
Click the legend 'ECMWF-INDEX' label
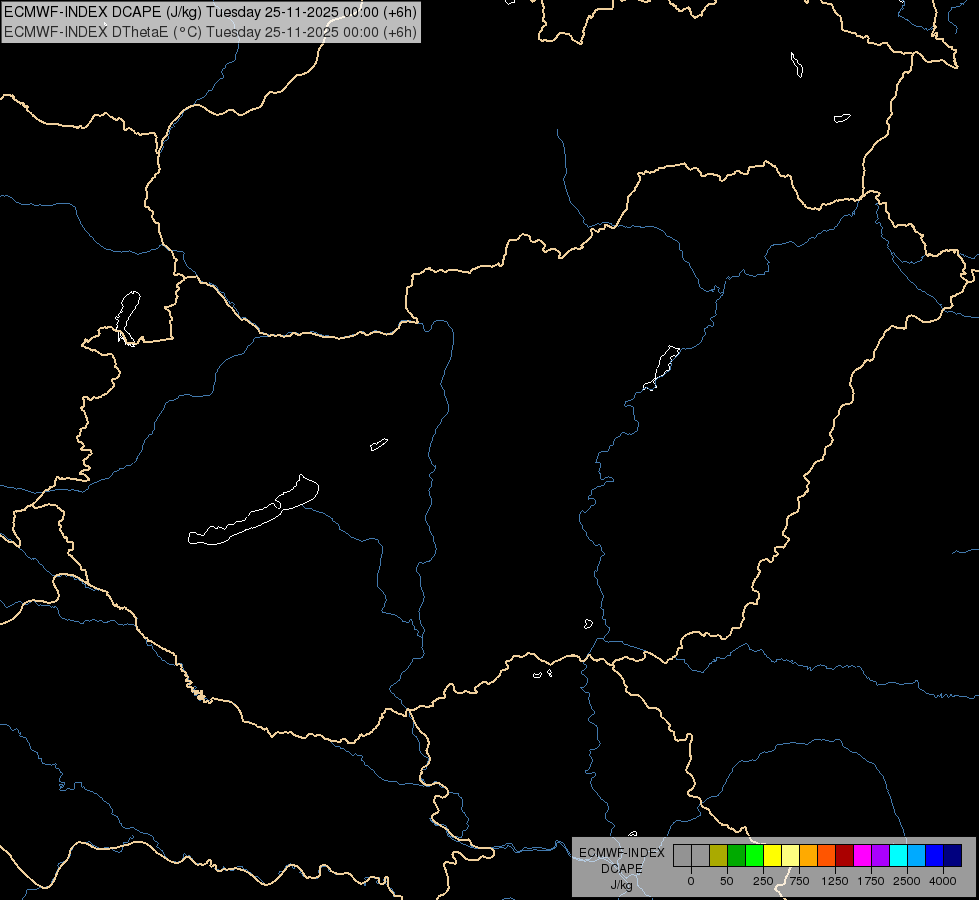click(622, 853)
